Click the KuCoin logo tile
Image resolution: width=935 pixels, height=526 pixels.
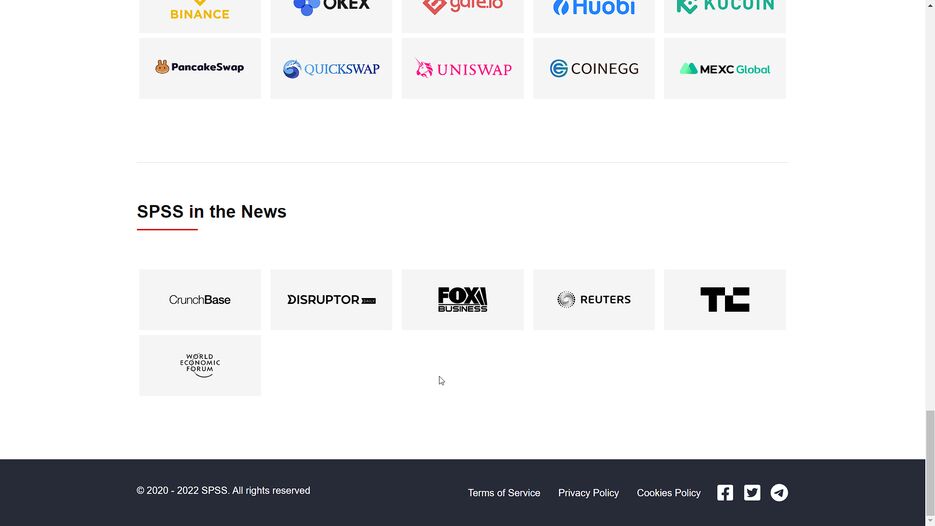(x=725, y=16)
